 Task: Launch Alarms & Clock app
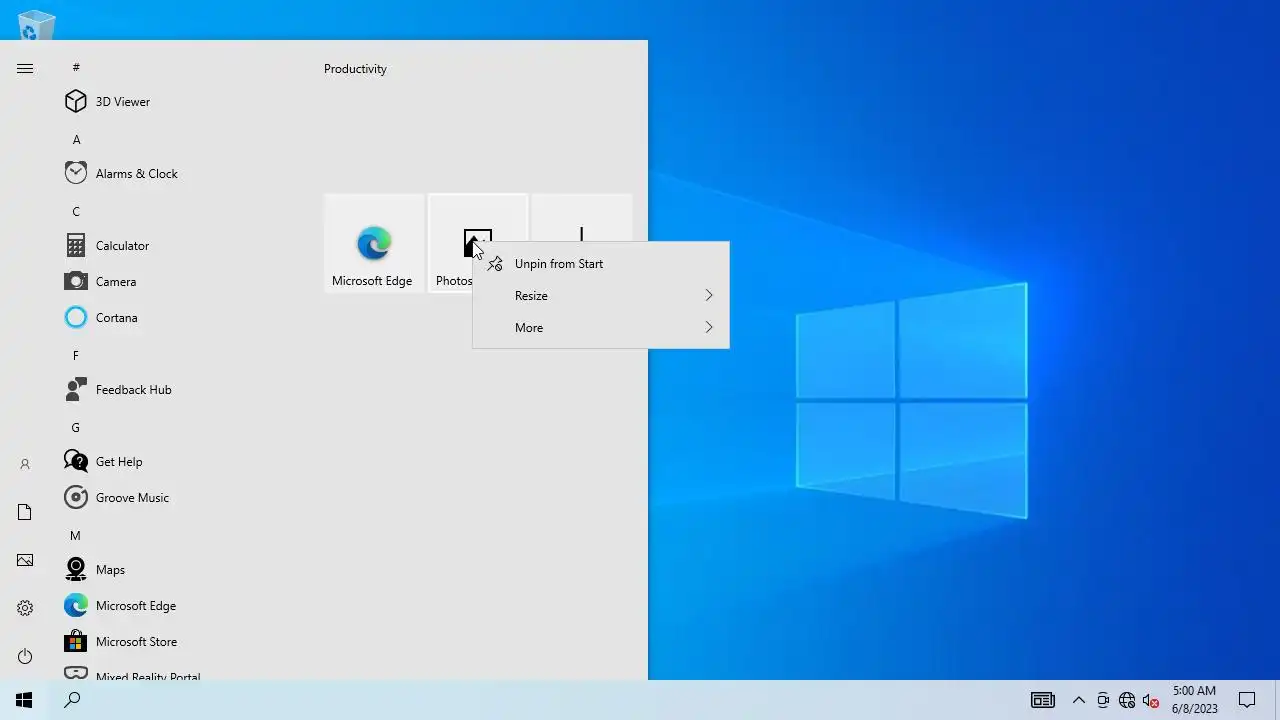(180, 174)
